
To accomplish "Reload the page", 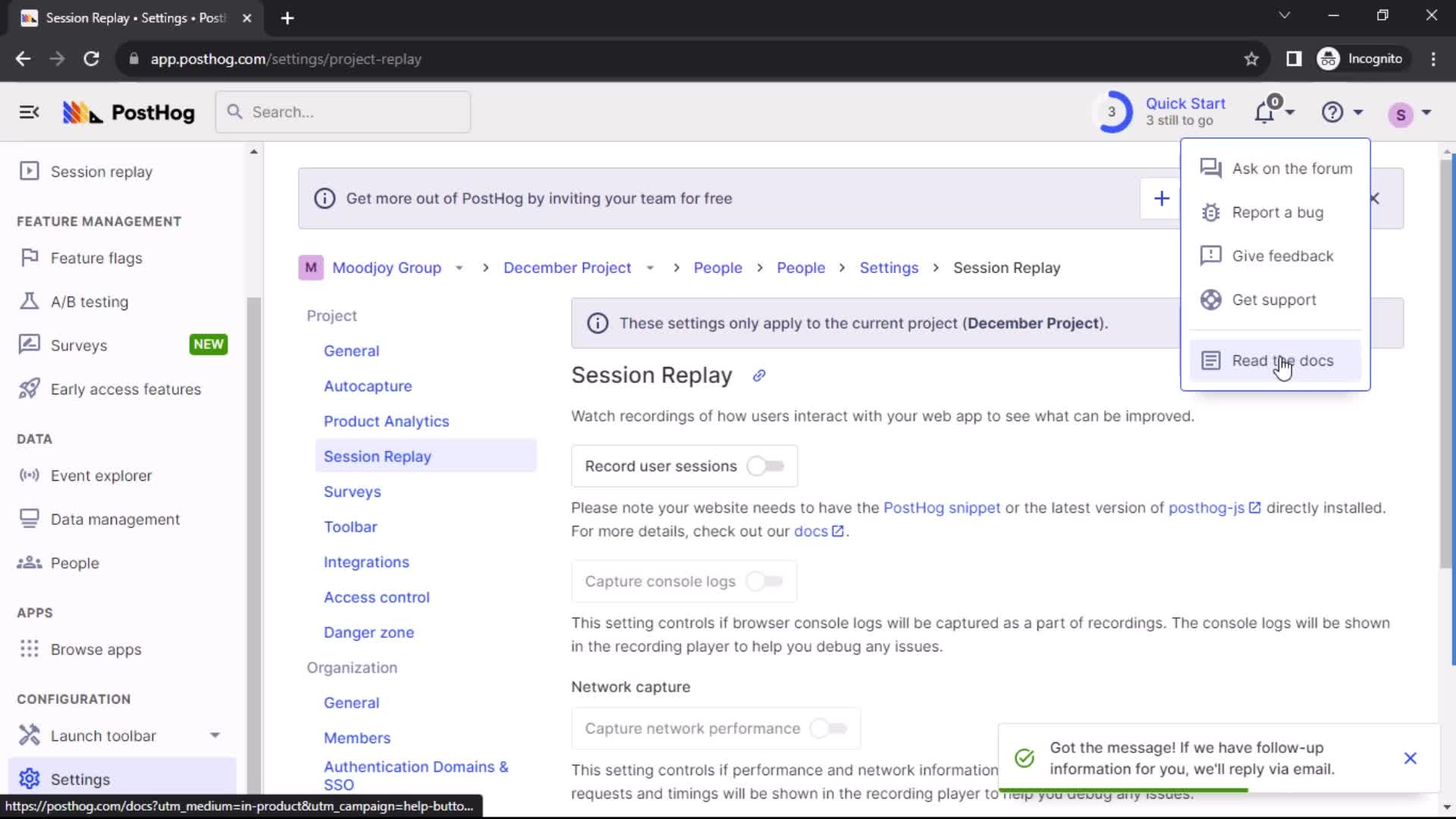I will 91,59.
